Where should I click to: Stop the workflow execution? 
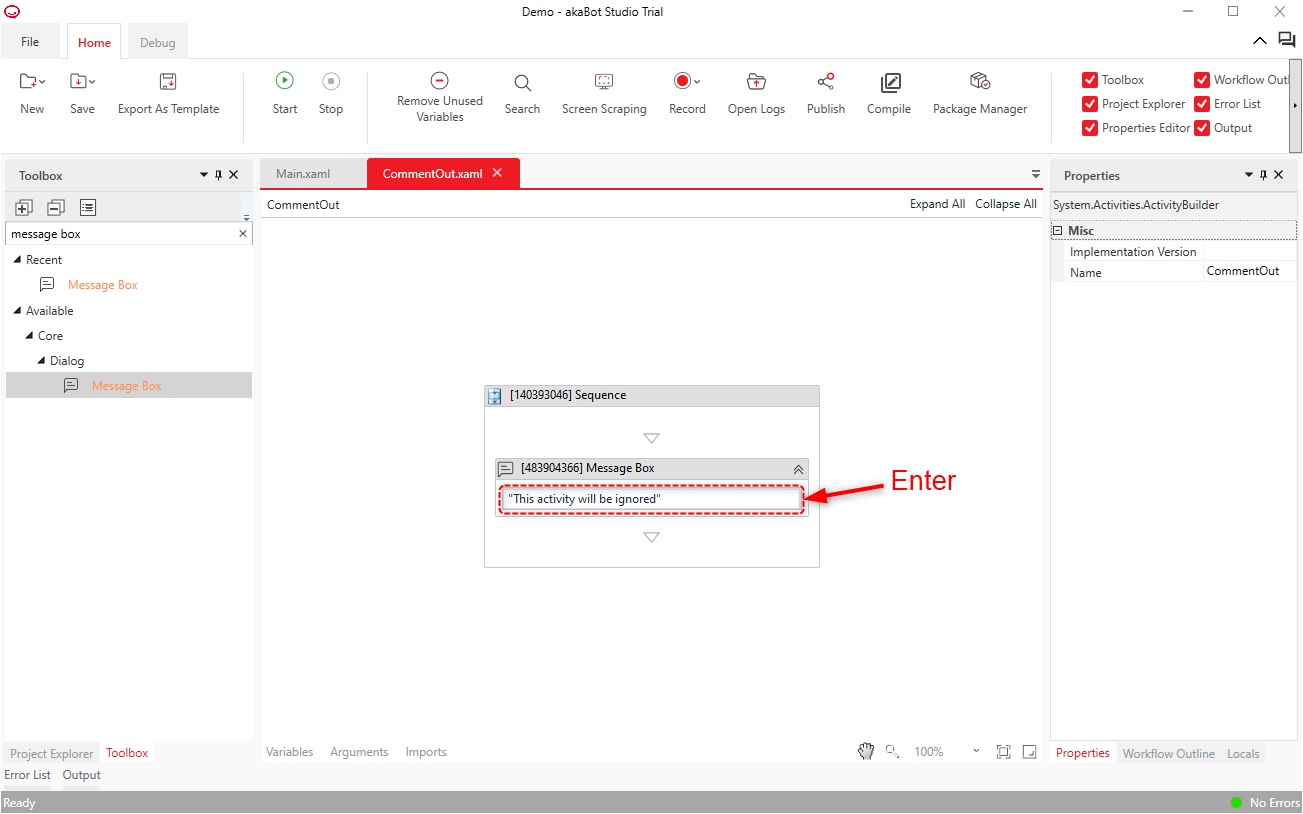(331, 81)
